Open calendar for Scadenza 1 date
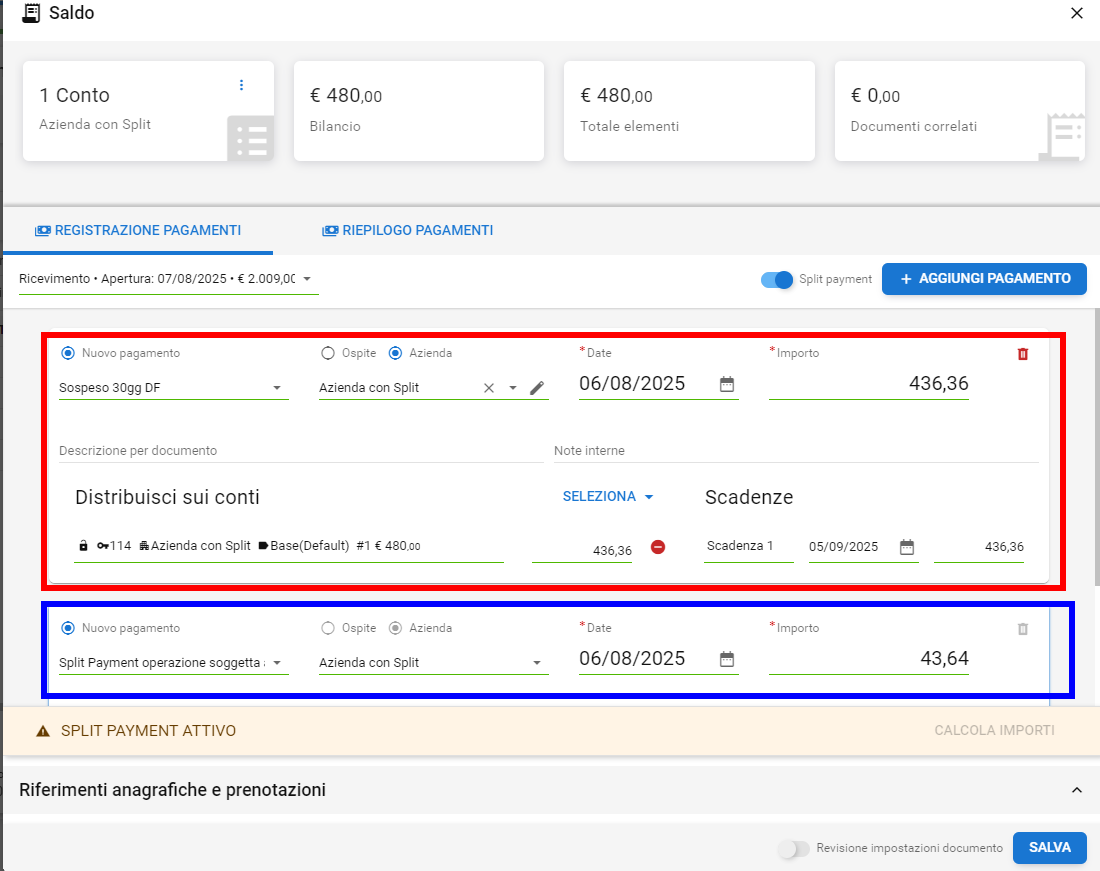Image resolution: width=1100 pixels, height=871 pixels. click(907, 547)
